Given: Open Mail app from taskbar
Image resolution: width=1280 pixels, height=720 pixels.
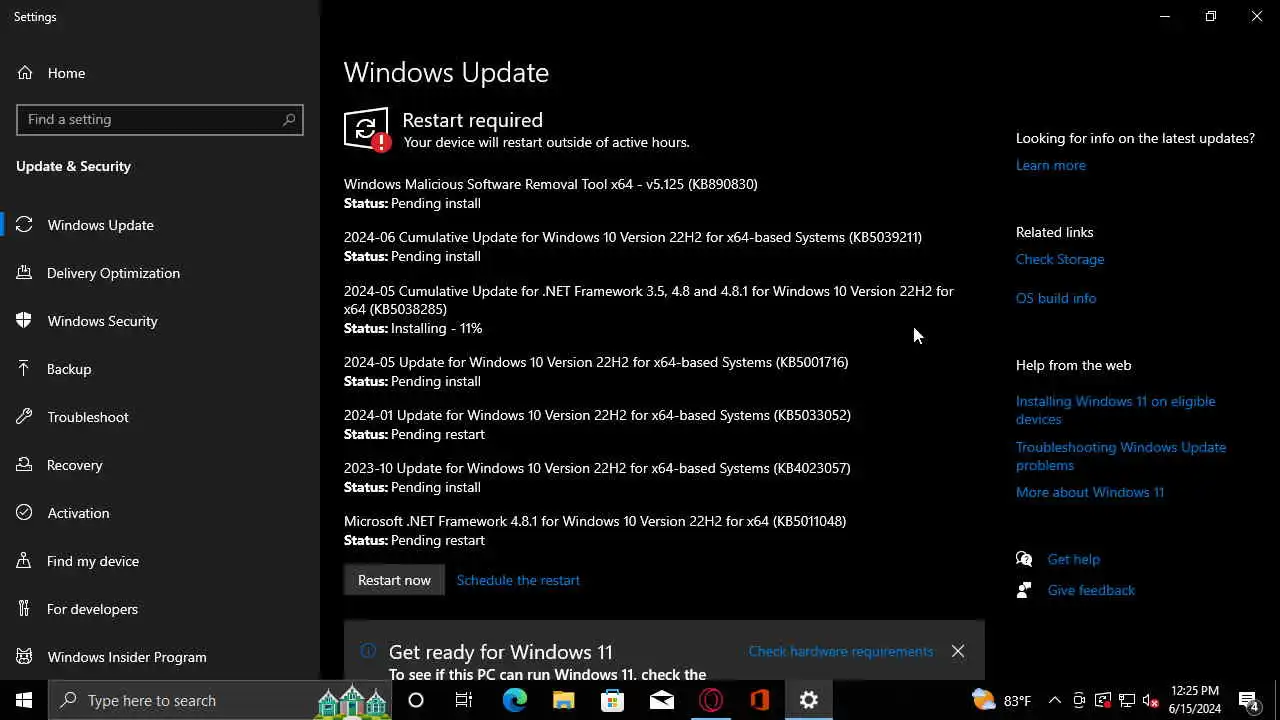Looking at the screenshot, I should [x=661, y=700].
